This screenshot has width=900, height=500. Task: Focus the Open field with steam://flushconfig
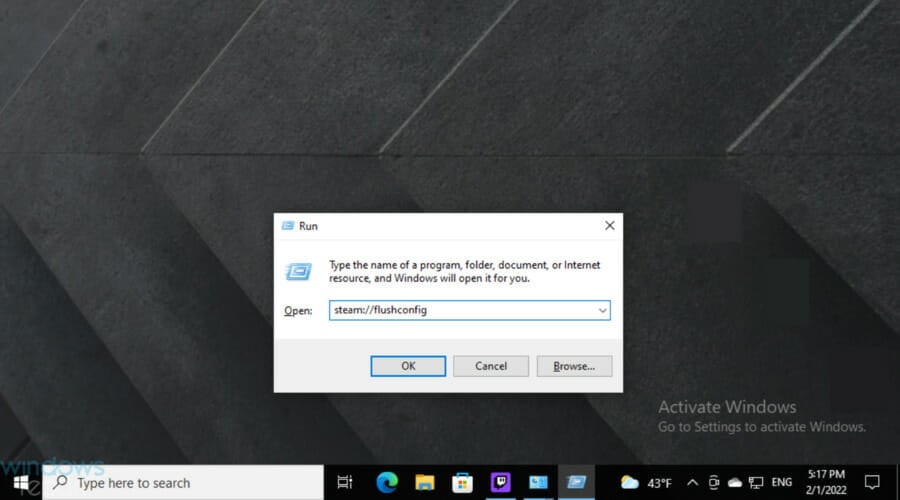click(x=470, y=311)
